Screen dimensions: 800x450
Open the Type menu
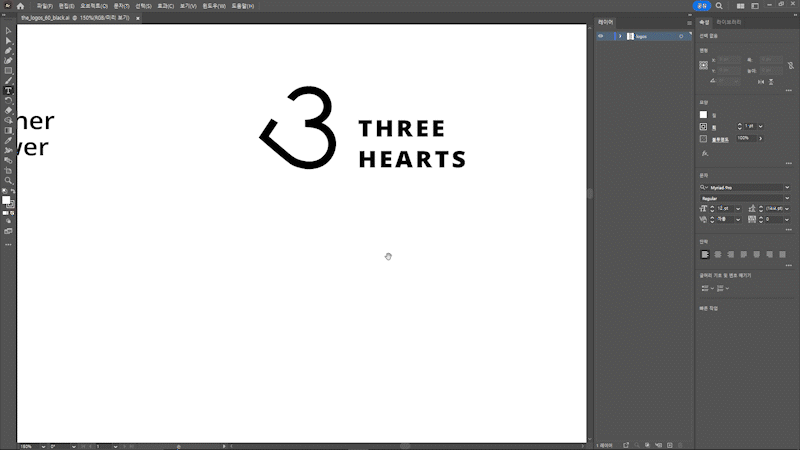[121, 6]
